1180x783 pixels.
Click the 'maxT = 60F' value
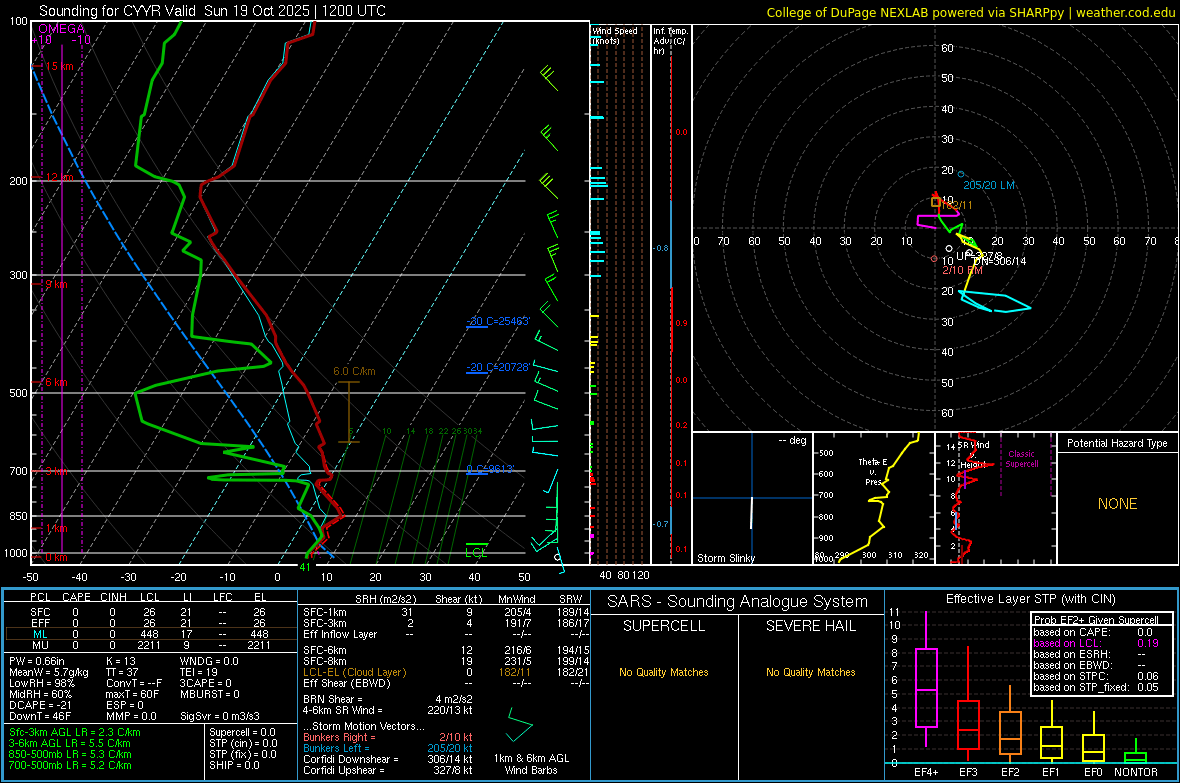(132, 694)
